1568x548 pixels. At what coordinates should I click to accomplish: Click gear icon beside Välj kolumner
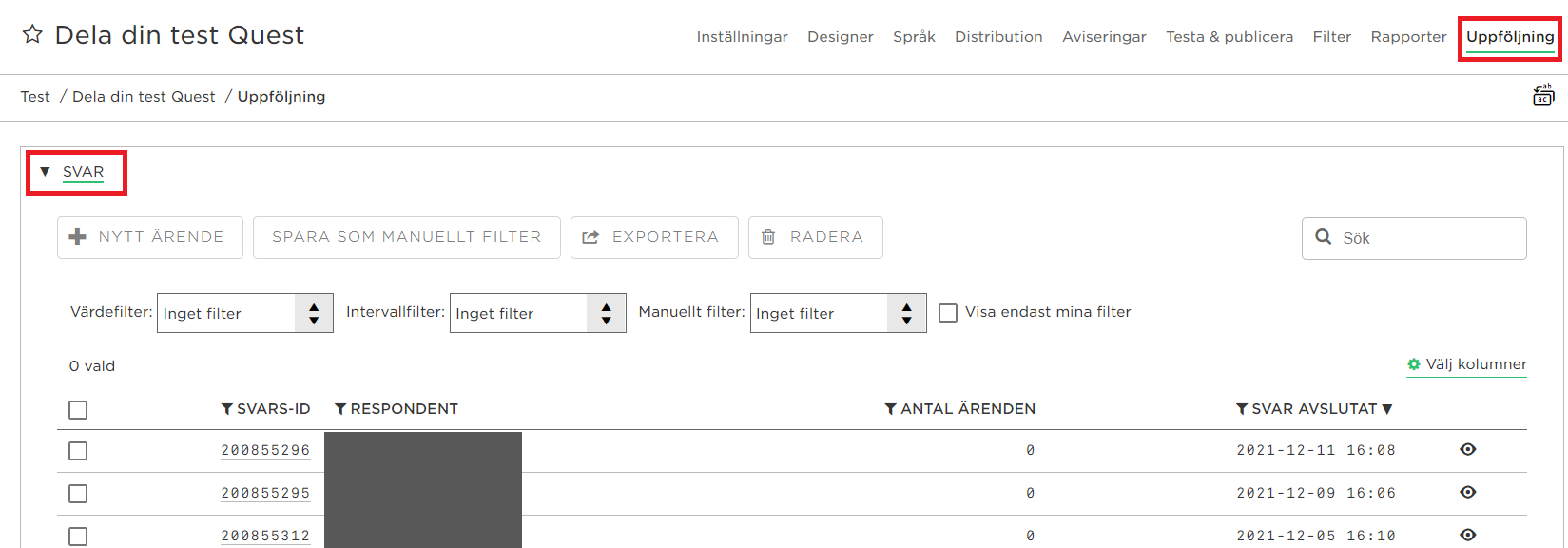point(1414,364)
